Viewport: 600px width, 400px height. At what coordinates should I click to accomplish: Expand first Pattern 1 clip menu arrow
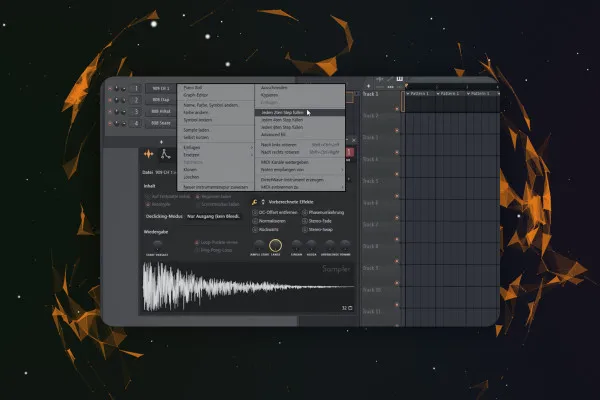tap(408, 94)
